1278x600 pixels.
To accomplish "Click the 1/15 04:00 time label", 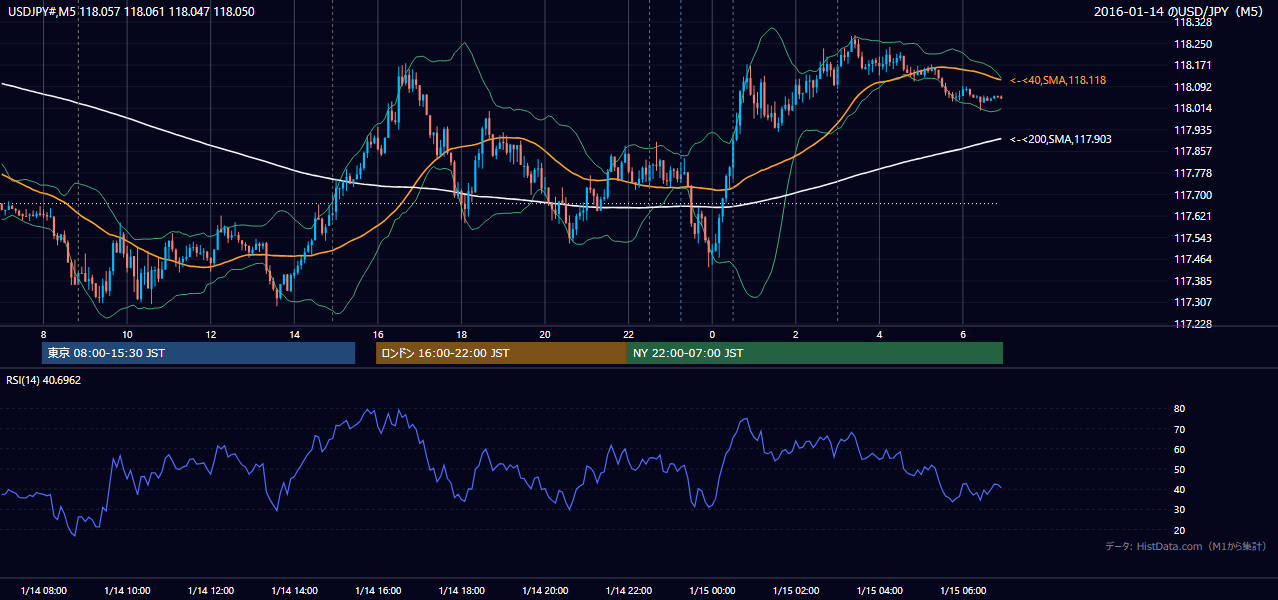I will pyautogui.click(x=879, y=591).
